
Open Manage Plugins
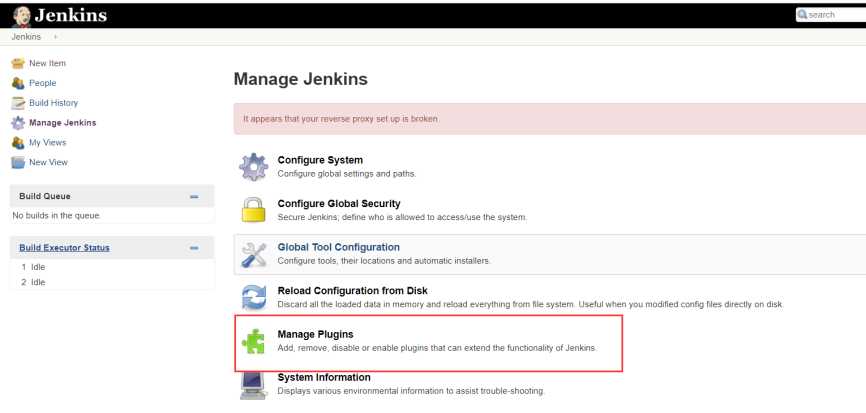pyautogui.click(x=315, y=335)
